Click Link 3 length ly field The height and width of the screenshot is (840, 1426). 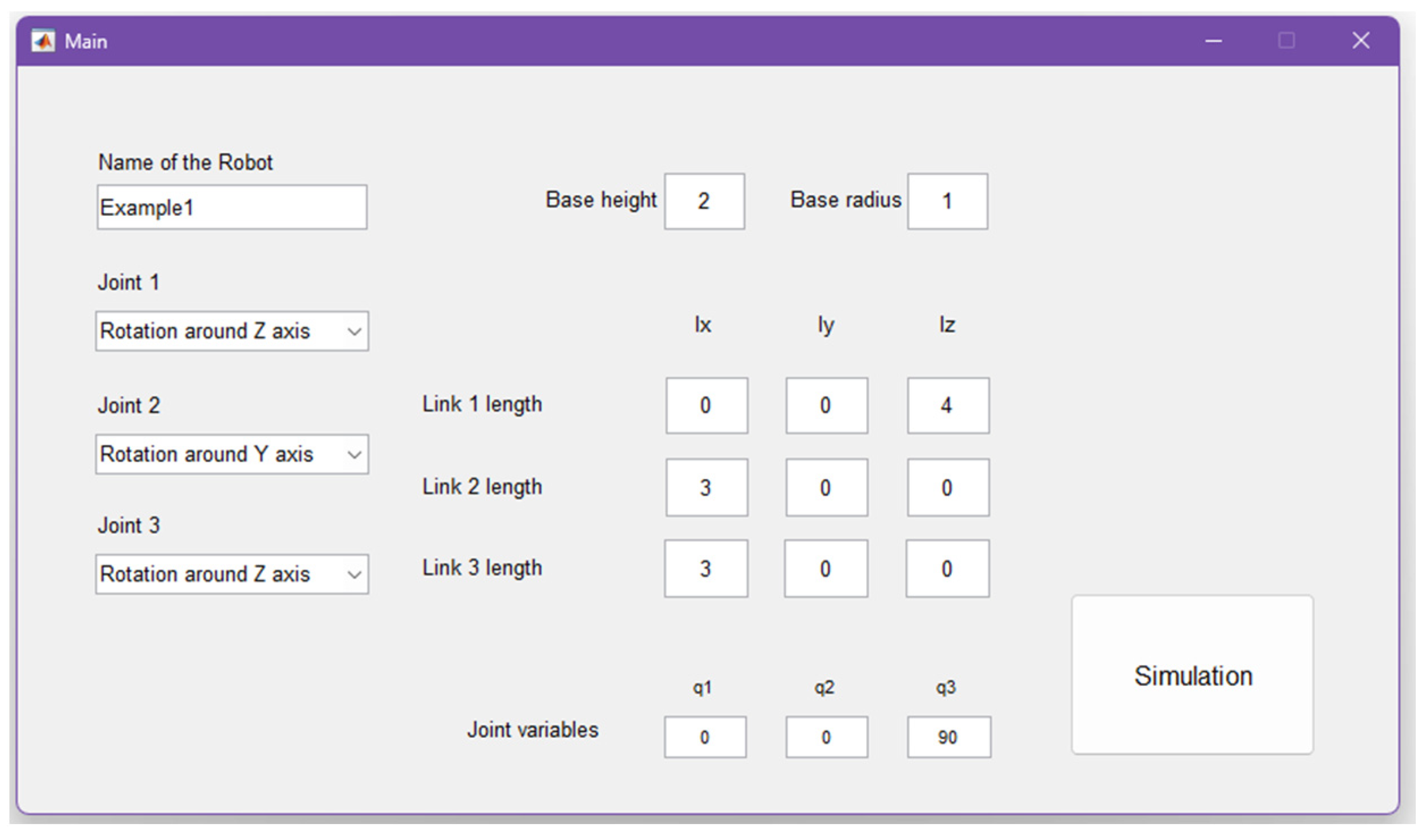826,568
